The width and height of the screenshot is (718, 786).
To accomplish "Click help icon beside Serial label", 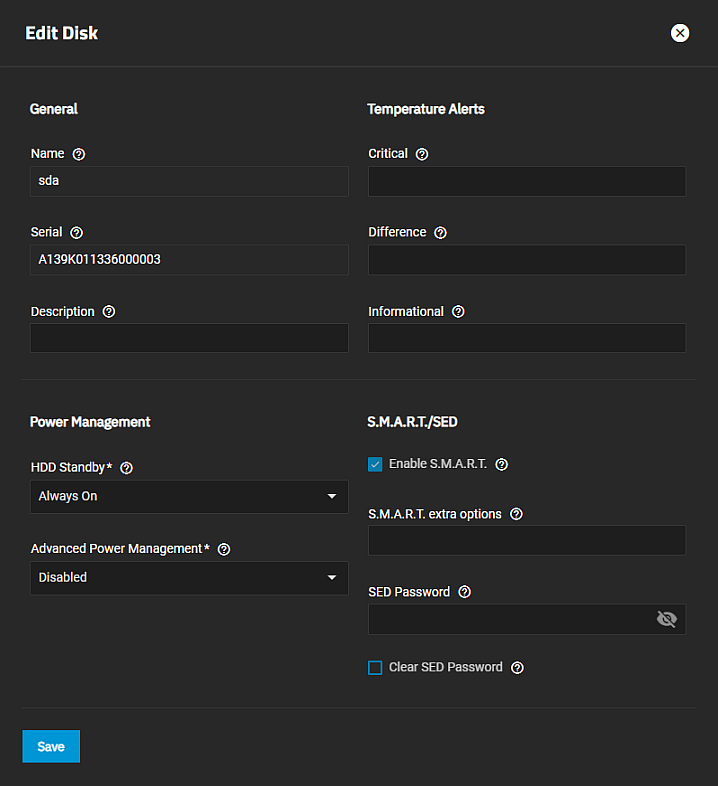I will pos(77,232).
